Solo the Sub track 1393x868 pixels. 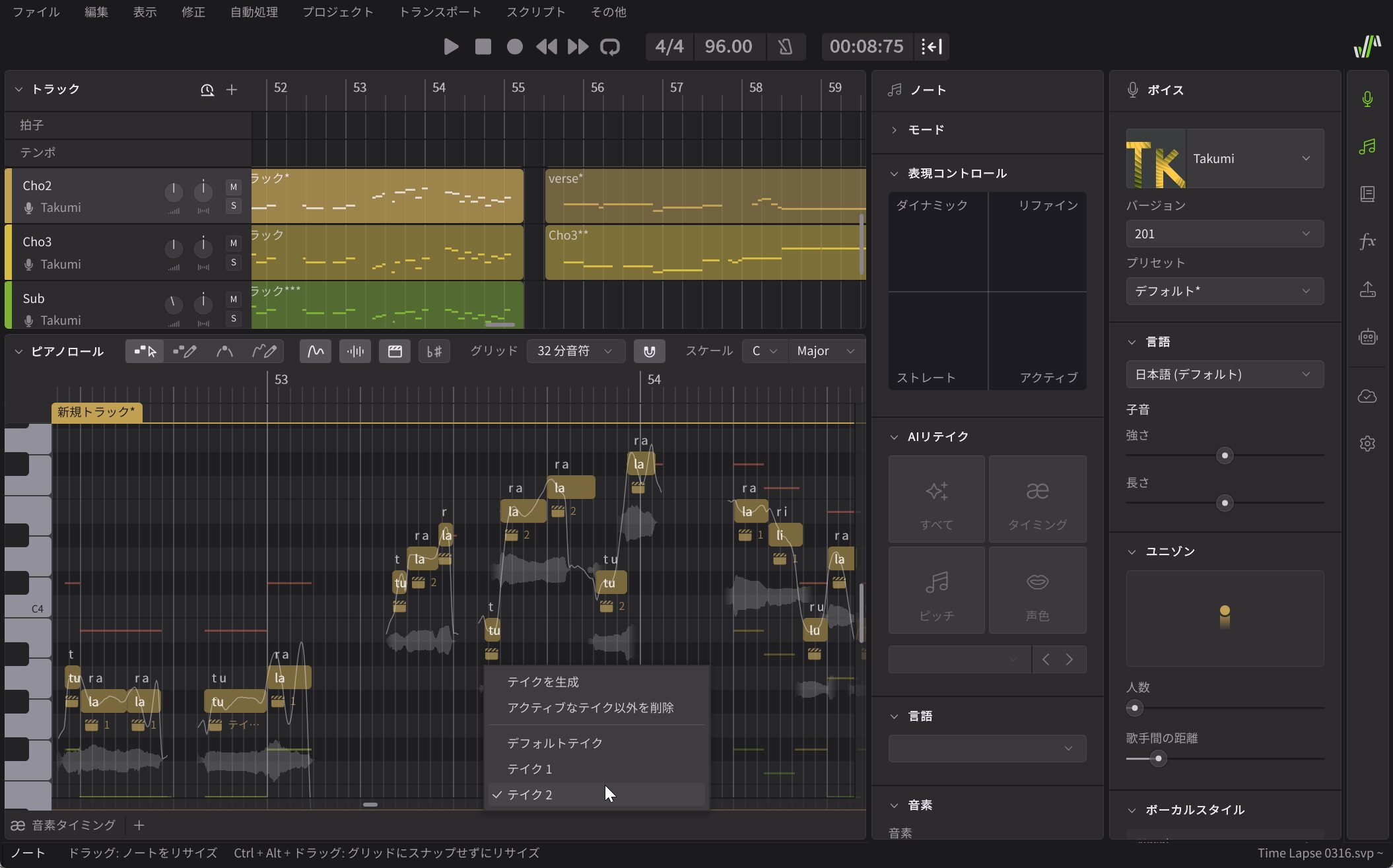click(x=233, y=319)
